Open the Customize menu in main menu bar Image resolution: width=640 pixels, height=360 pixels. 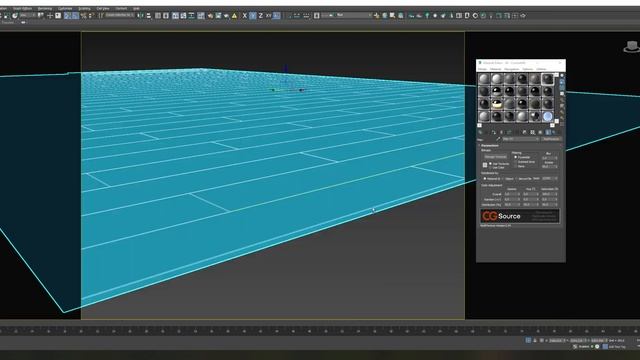click(64, 8)
